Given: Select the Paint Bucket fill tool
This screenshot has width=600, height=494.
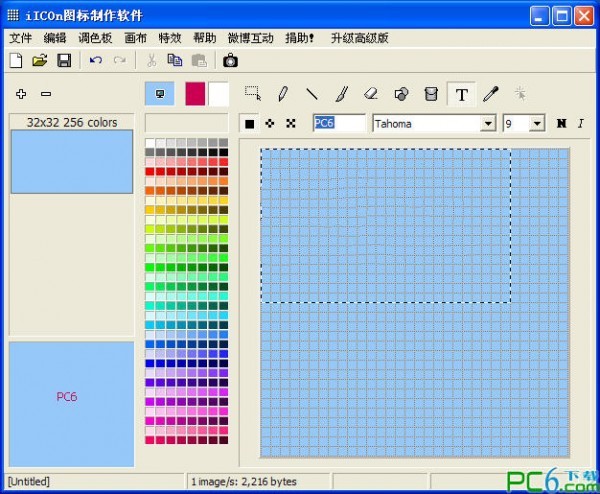Looking at the screenshot, I should (x=431, y=94).
